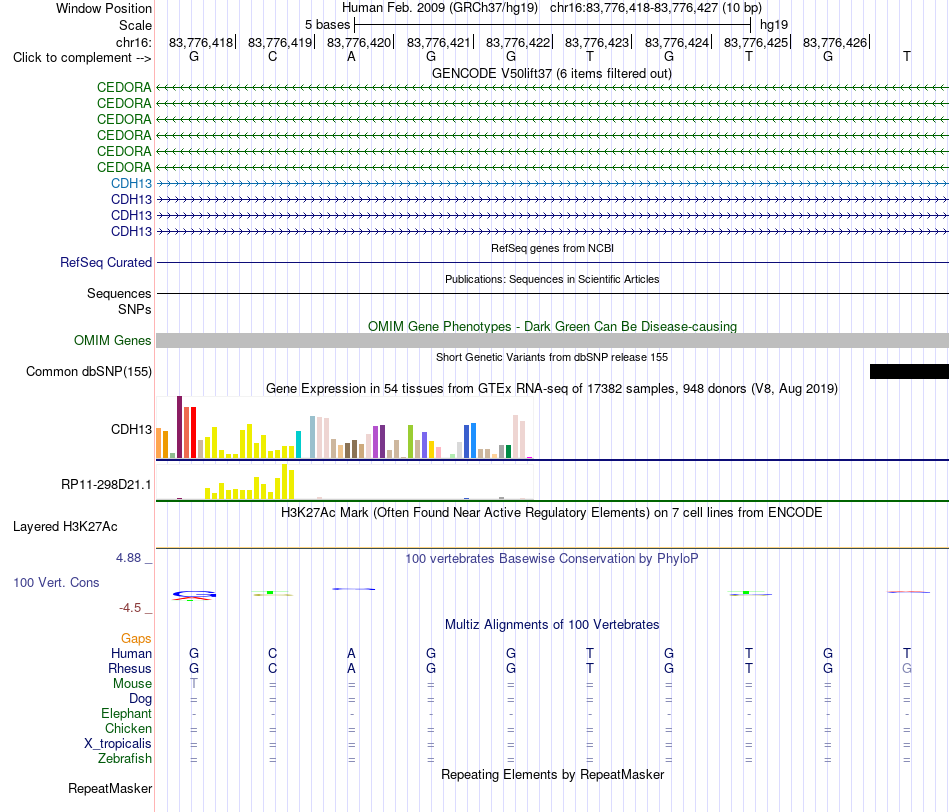950x812 pixels.
Task: Click the gray Rhesus G mismatch base
Action: (x=907, y=668)
